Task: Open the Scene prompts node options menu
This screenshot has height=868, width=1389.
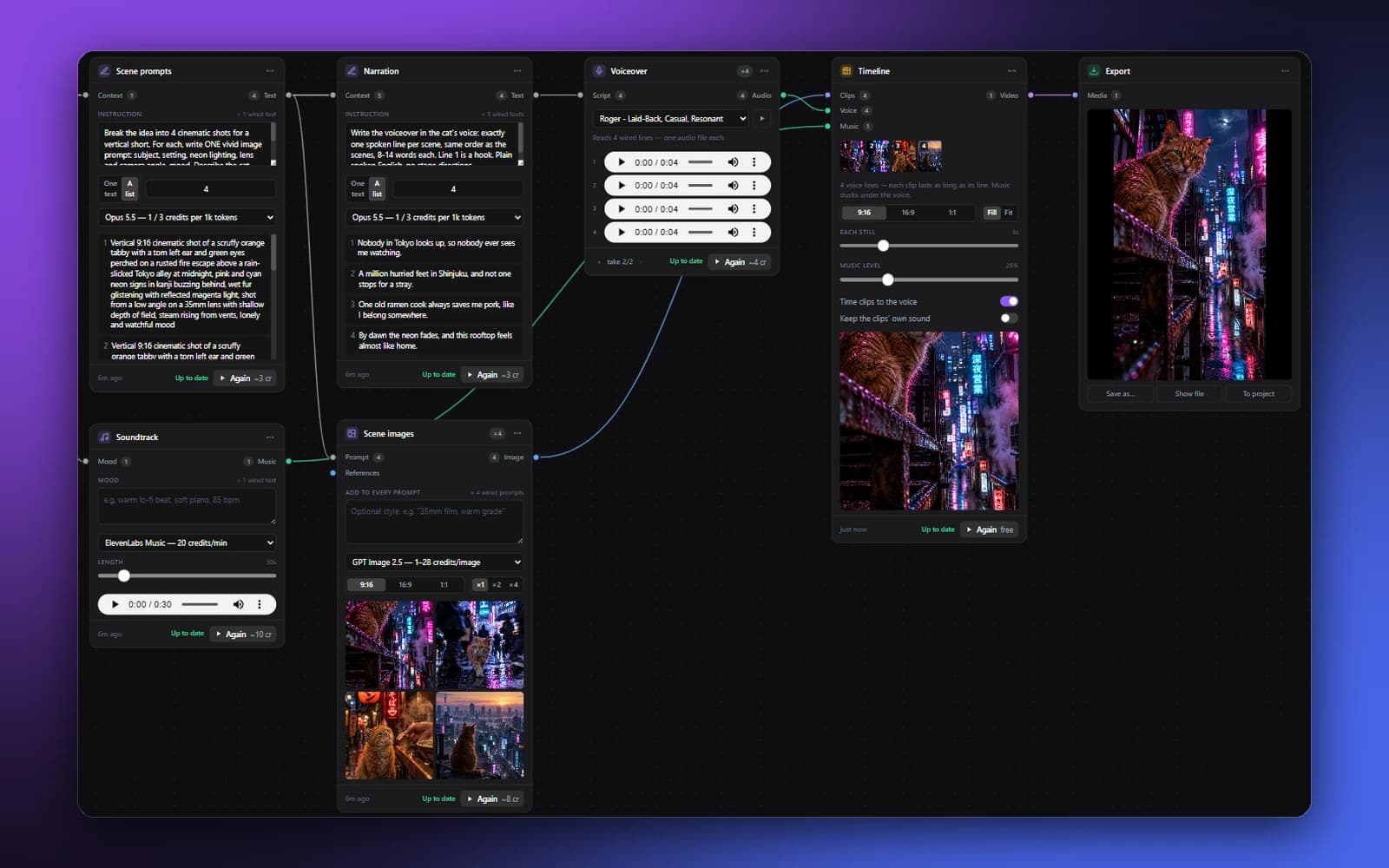Action: coord(270,71)
